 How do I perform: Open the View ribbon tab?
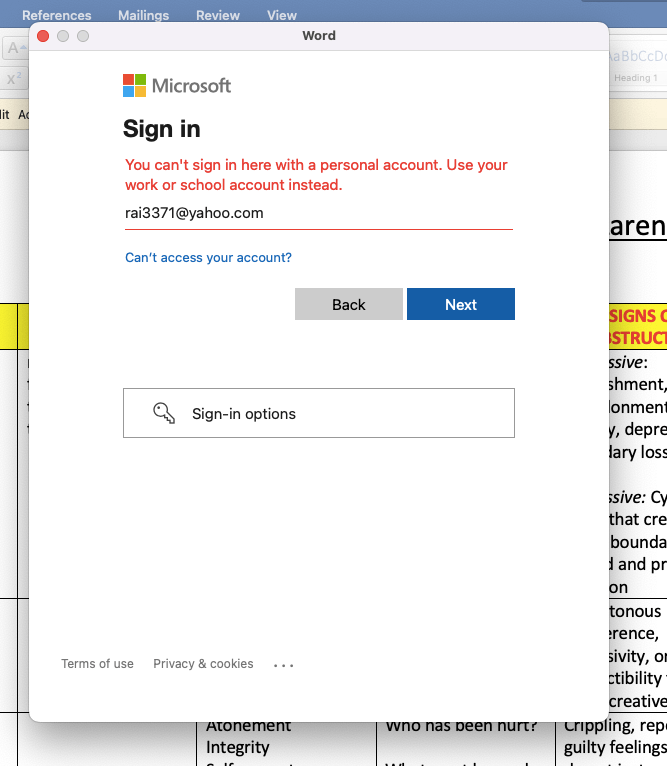click(x=281, y=15)
